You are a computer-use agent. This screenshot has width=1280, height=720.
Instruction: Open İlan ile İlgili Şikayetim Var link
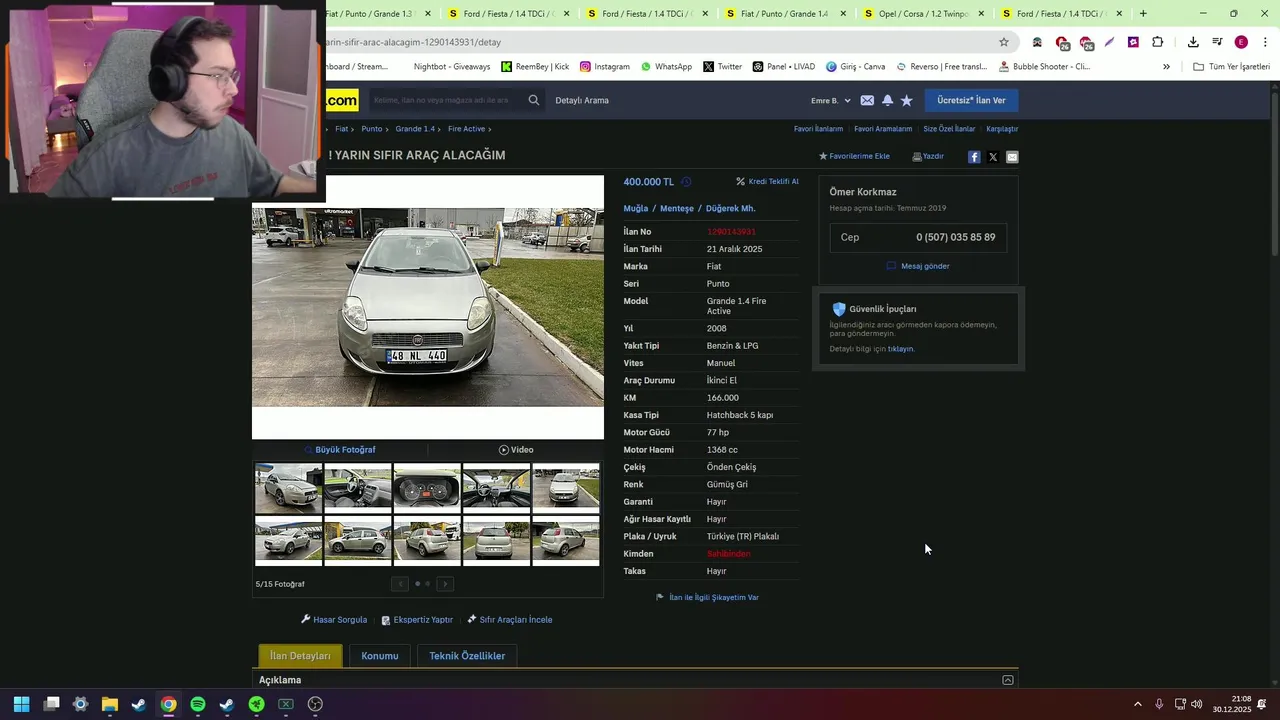point(707,598)
